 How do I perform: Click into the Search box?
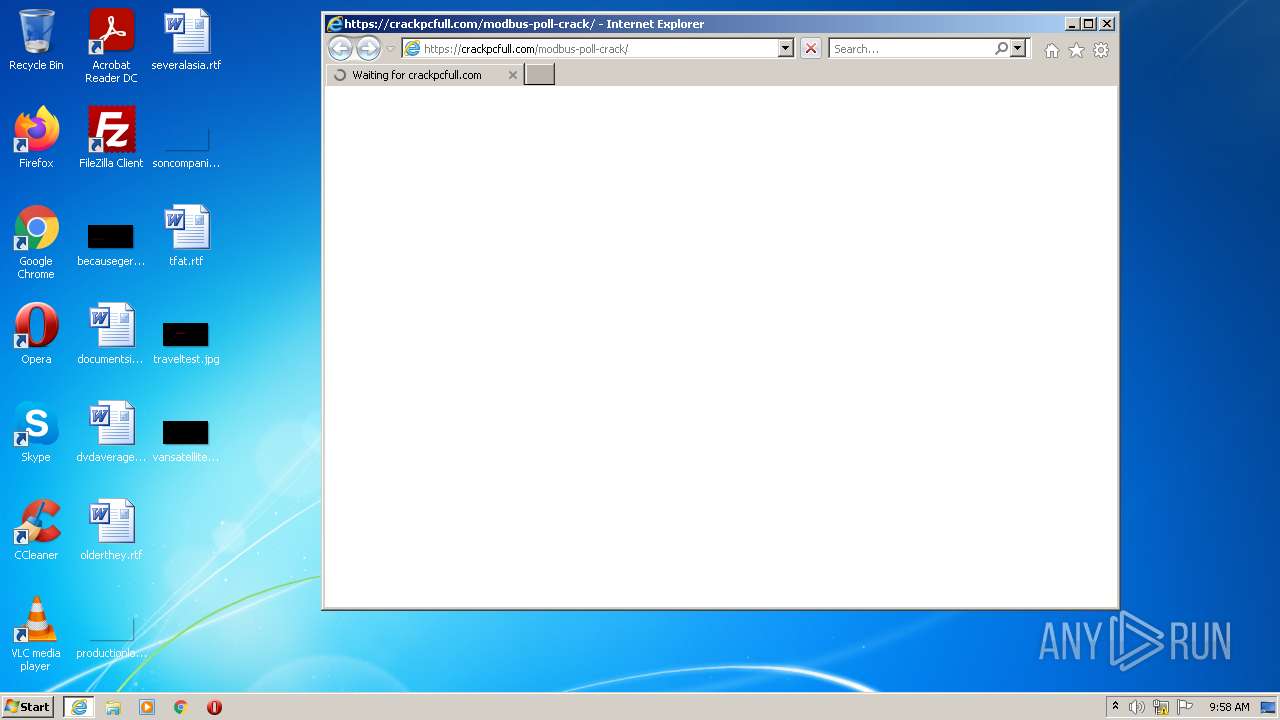click(910, 48)
